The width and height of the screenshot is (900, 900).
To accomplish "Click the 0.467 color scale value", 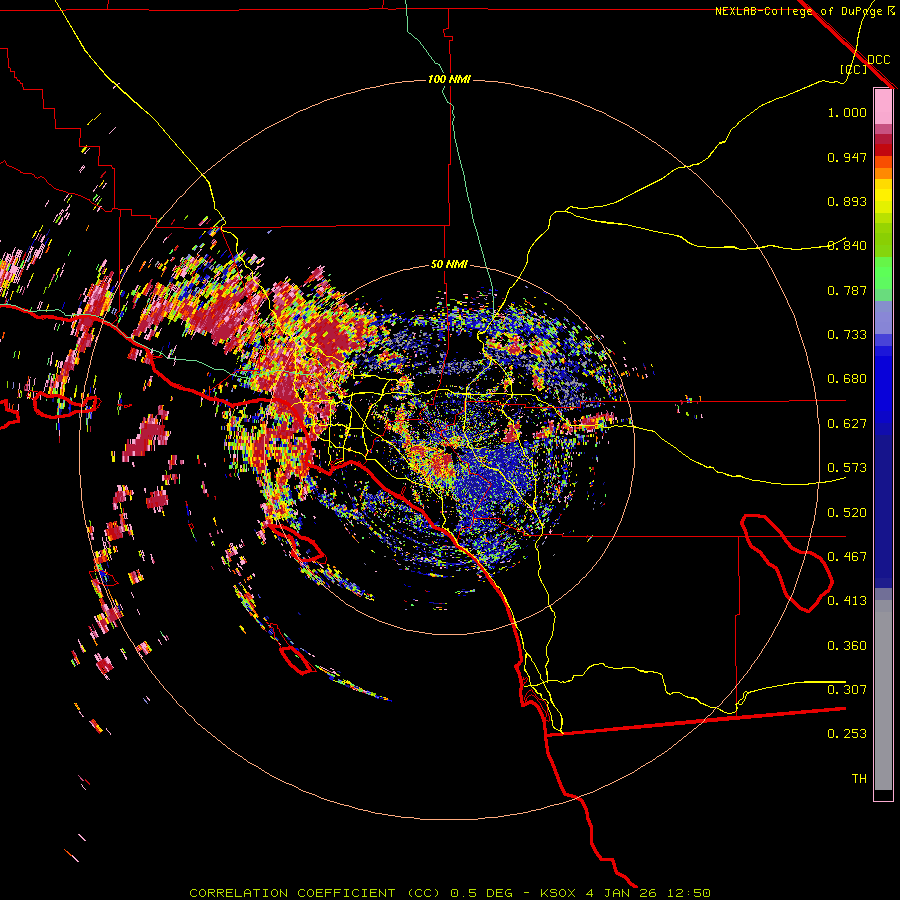I will 847,557.
